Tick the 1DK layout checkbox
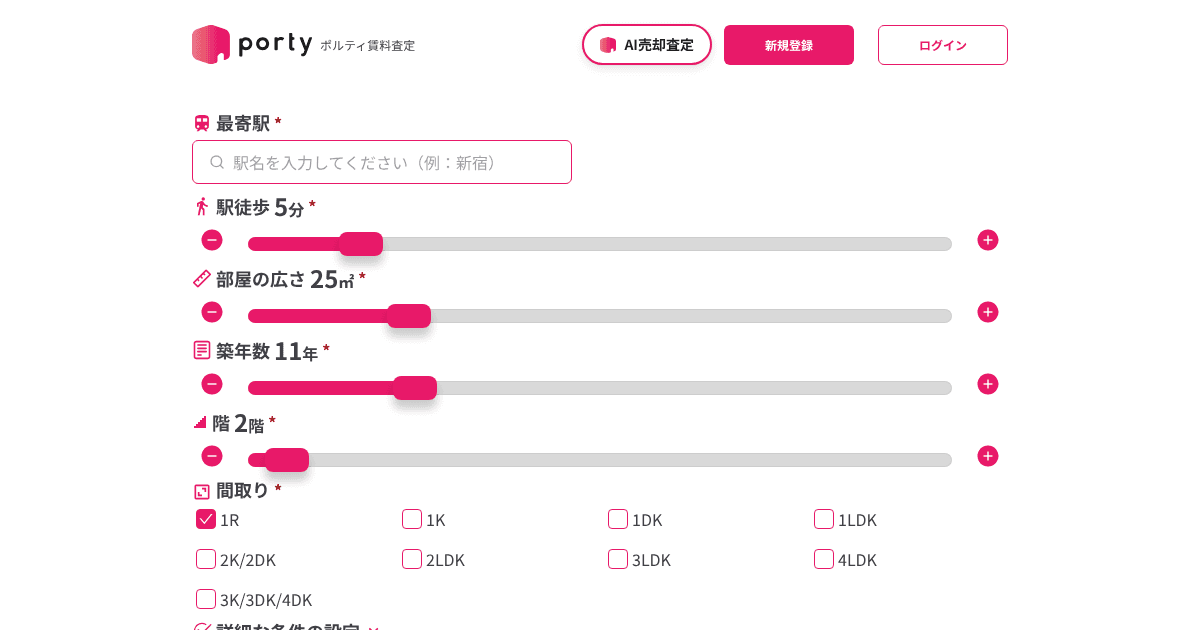Screen dimensions: 1200x630 618,519
